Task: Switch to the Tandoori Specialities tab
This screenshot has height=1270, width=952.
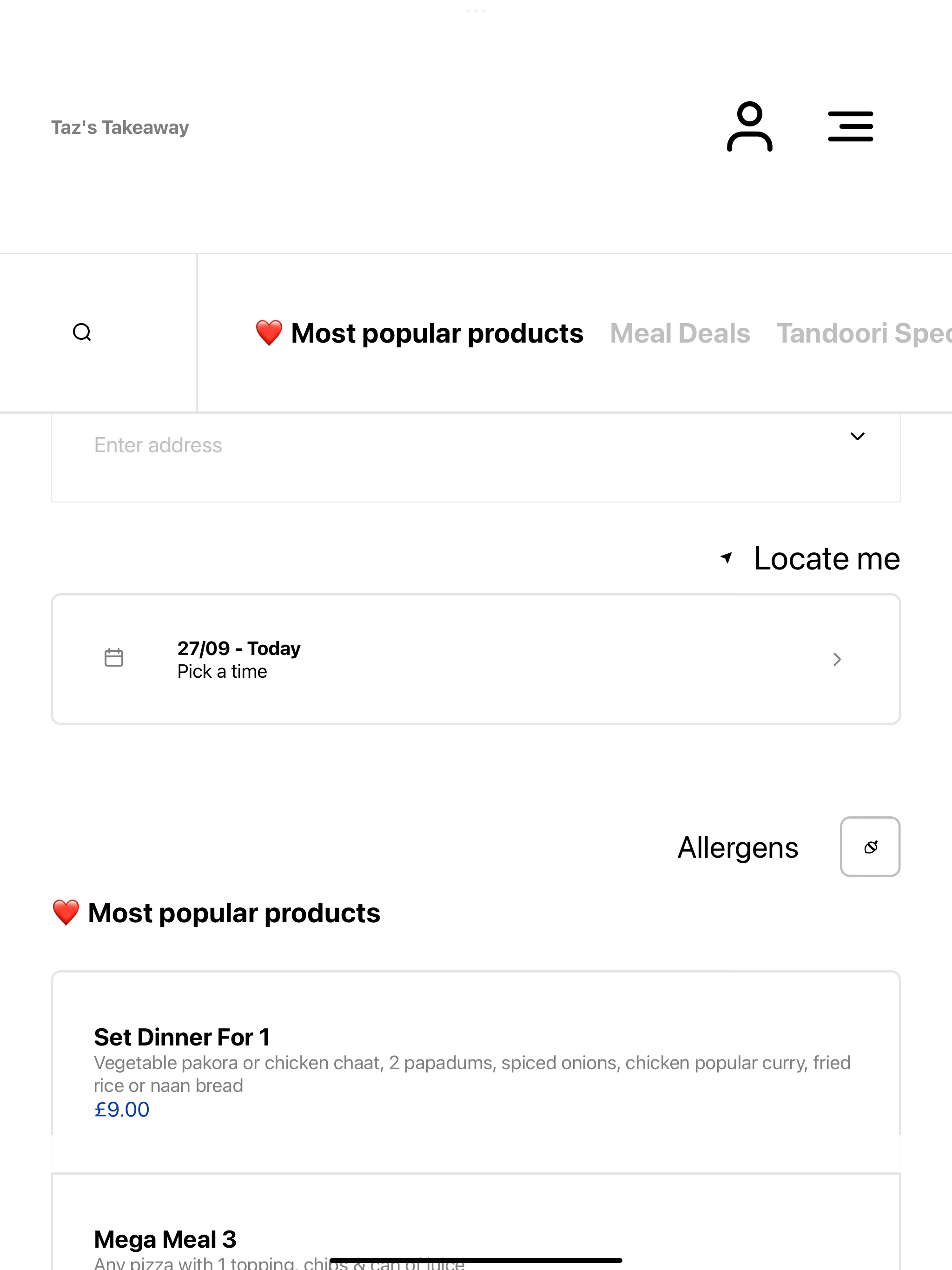Action: [864, 333]
